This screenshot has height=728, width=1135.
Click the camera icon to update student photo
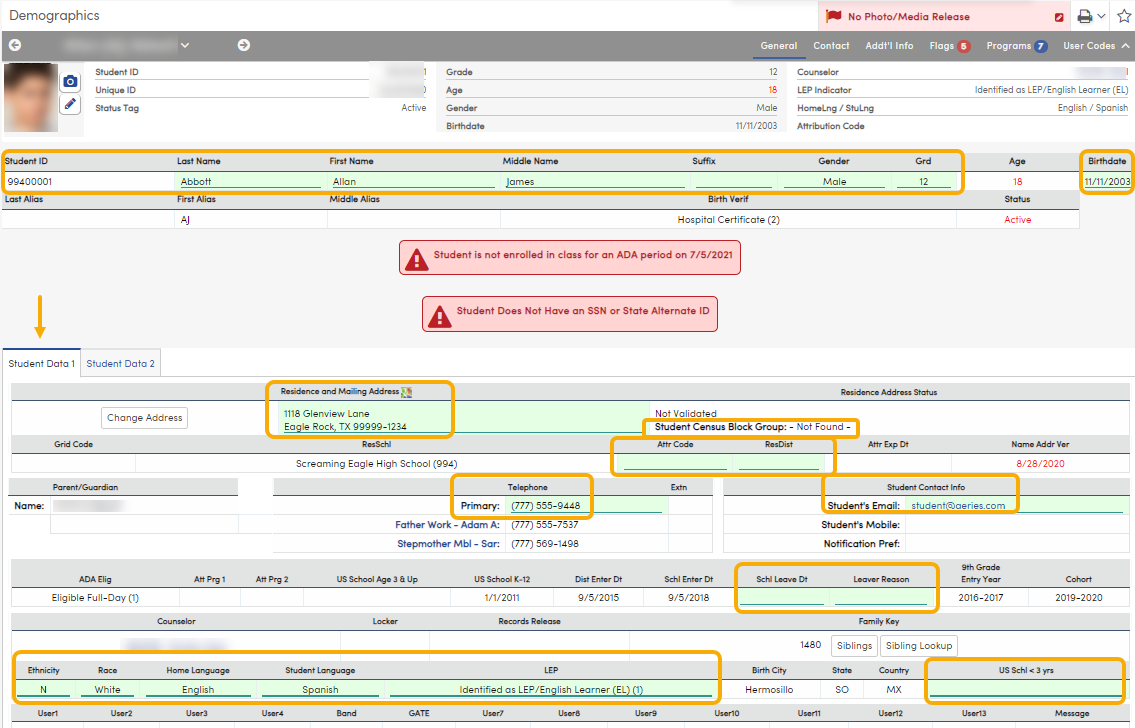[x=70, y=81]
